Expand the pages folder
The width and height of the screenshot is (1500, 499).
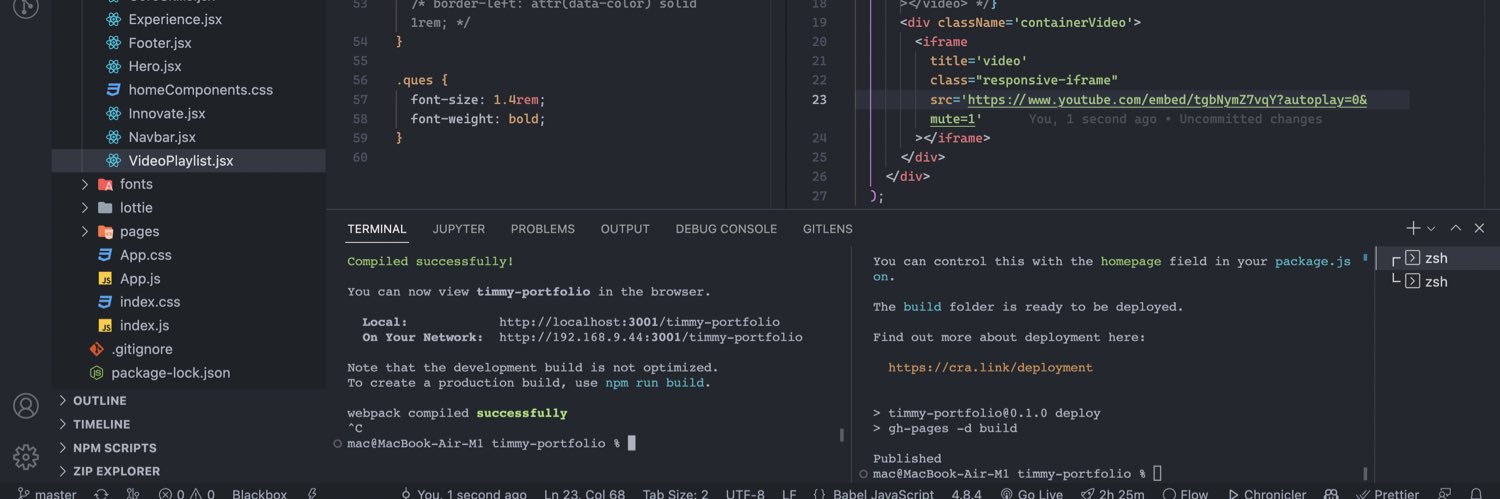pos(189,231)
